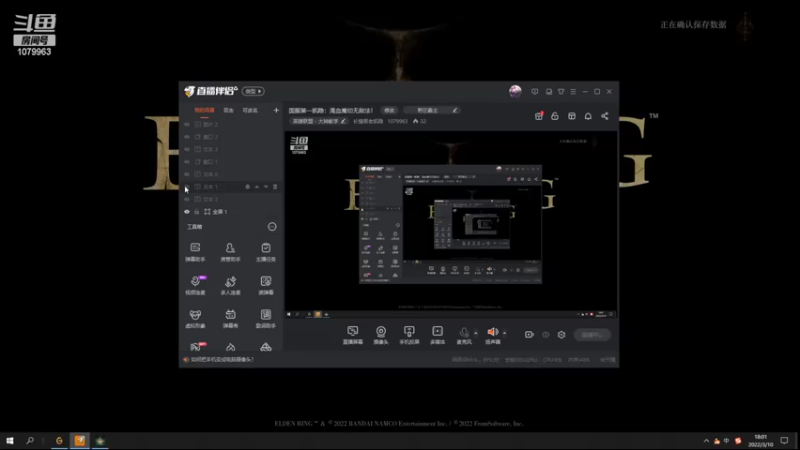Screen dimensions: 800x450
Task: Click the 修改 button beside the stream title
Action: click(x=389, y=110)
